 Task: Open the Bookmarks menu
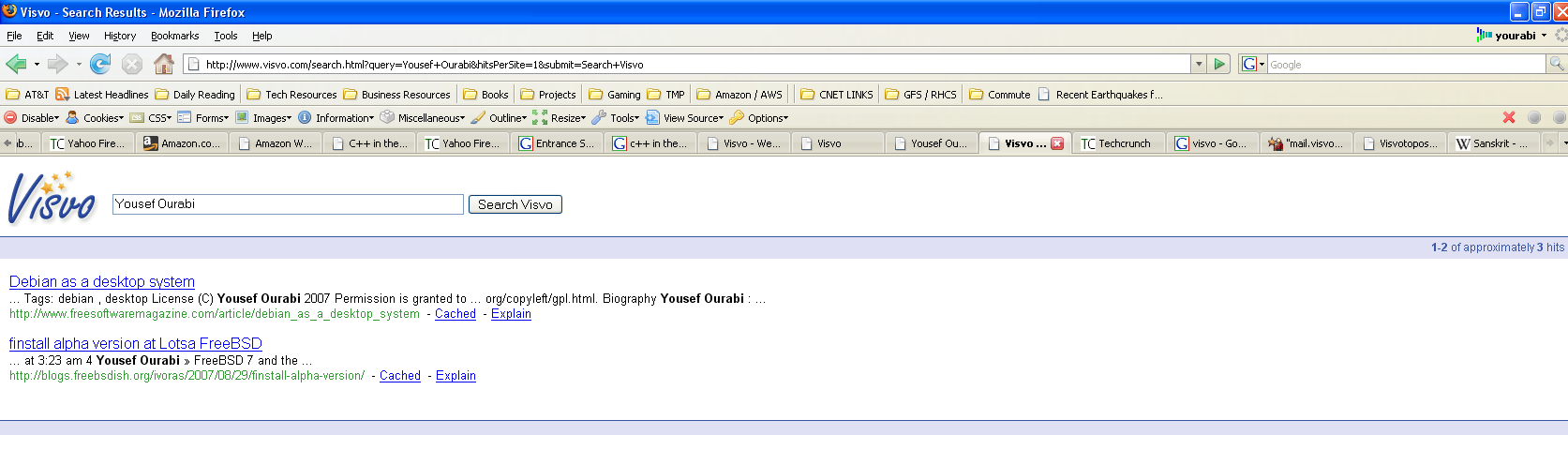coord(174,36)
